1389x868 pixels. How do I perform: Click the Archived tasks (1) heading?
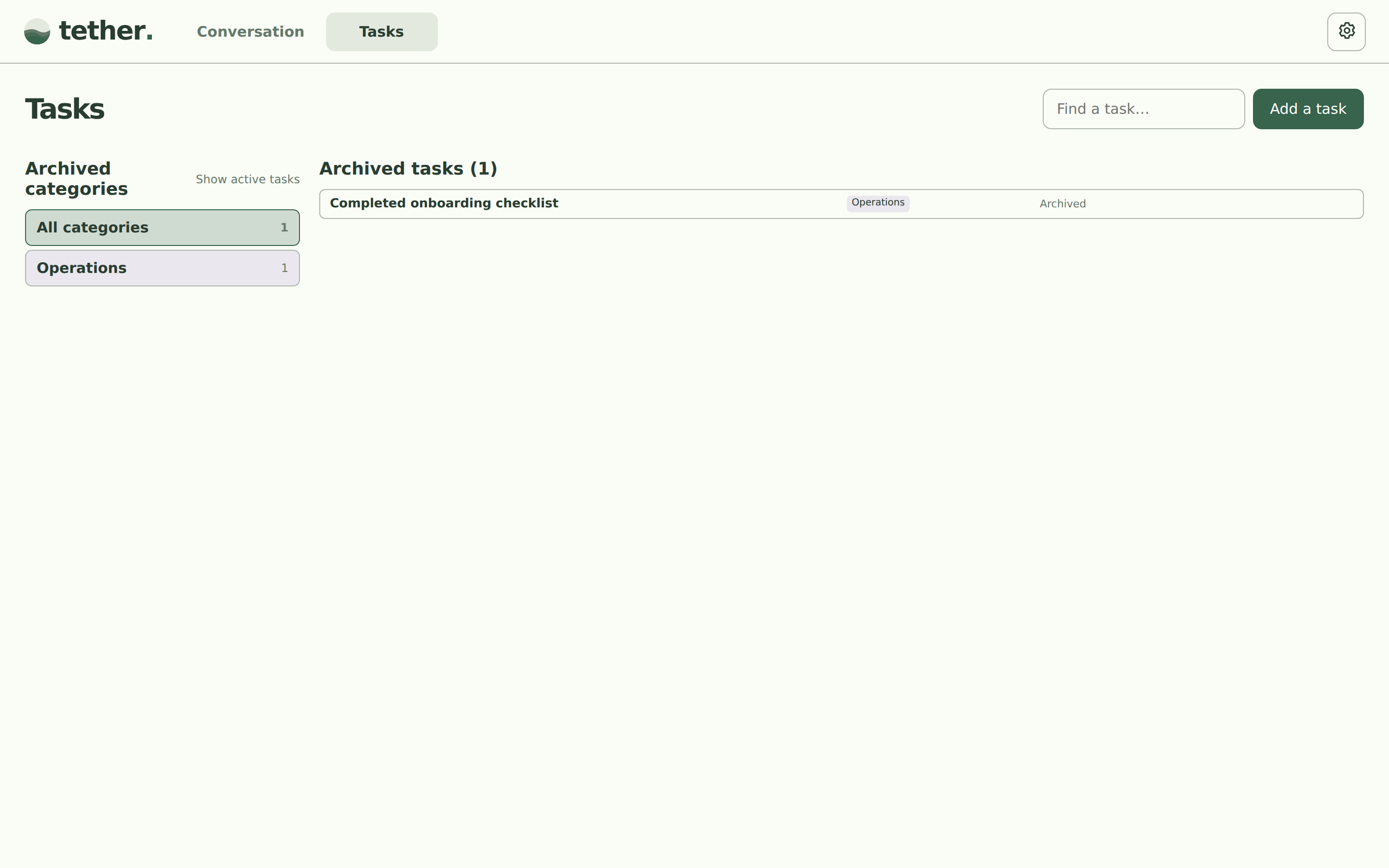click(408, 169)
